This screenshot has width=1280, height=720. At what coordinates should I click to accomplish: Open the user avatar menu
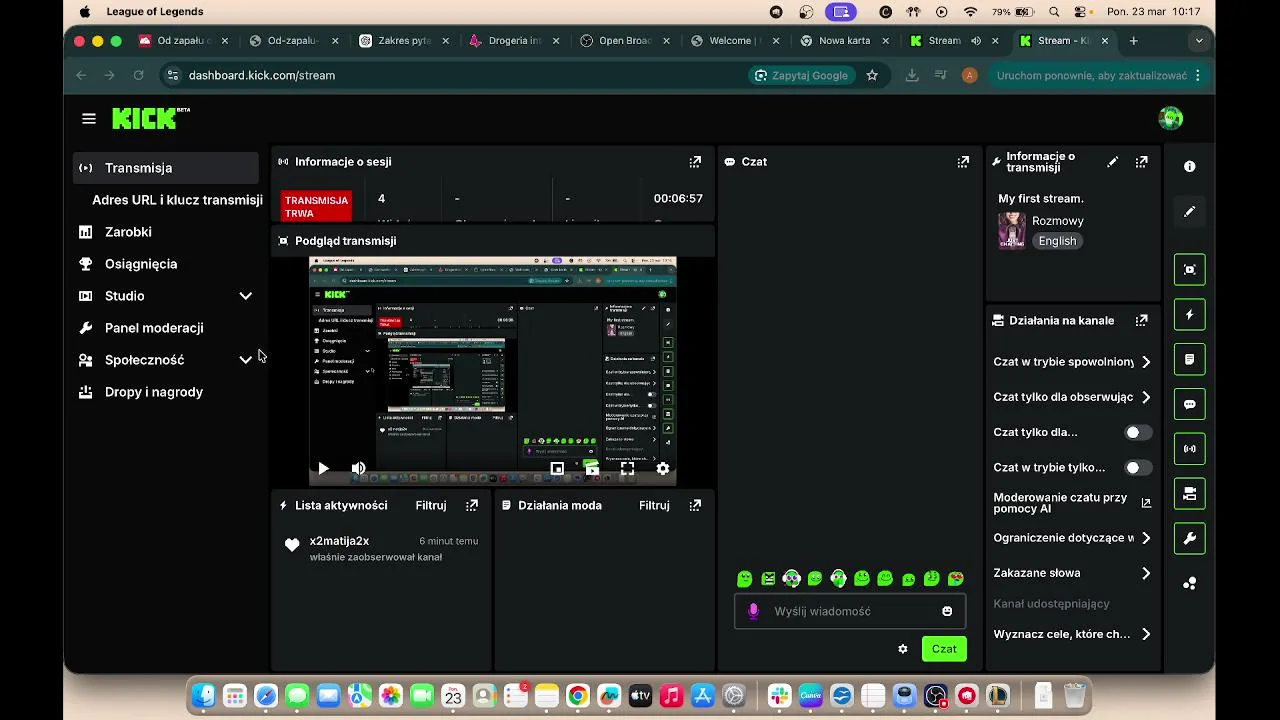(x=1171, y=118)
